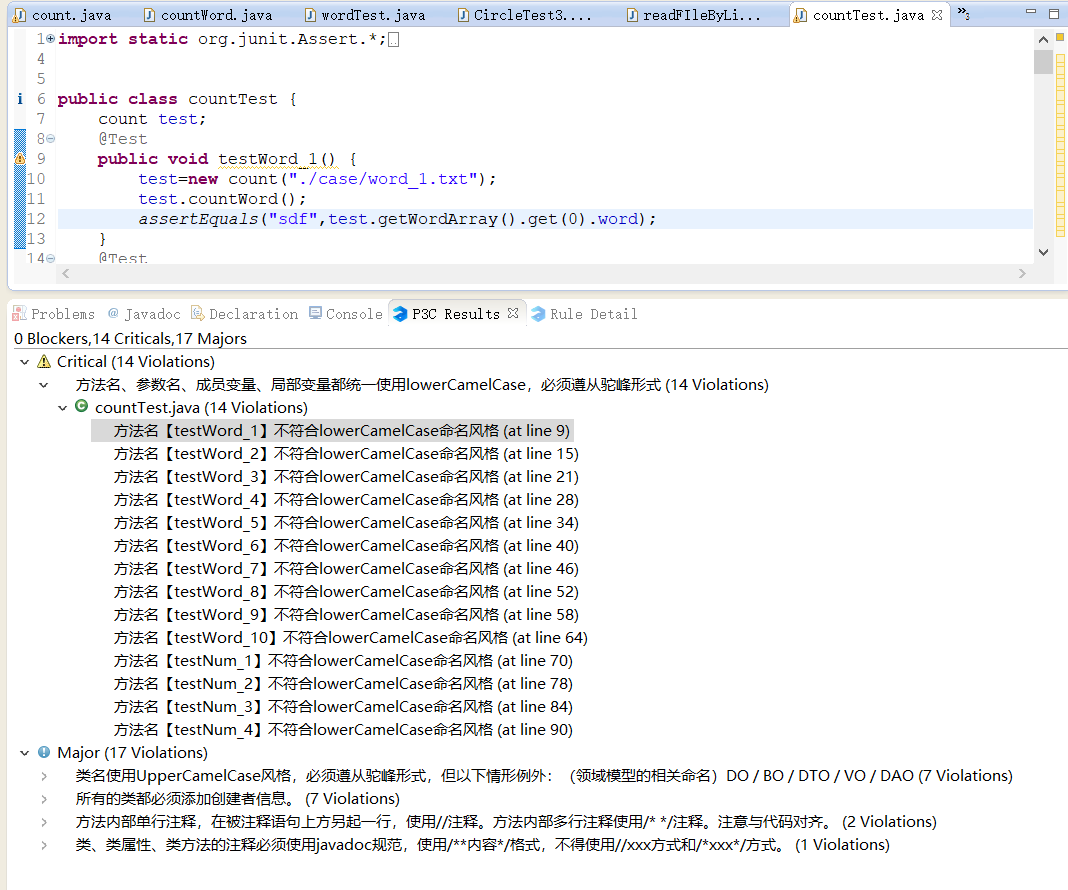This screenshot has width=1068, height=890.
Task: Collapse the Critical violations group
Action: [24, 362]
